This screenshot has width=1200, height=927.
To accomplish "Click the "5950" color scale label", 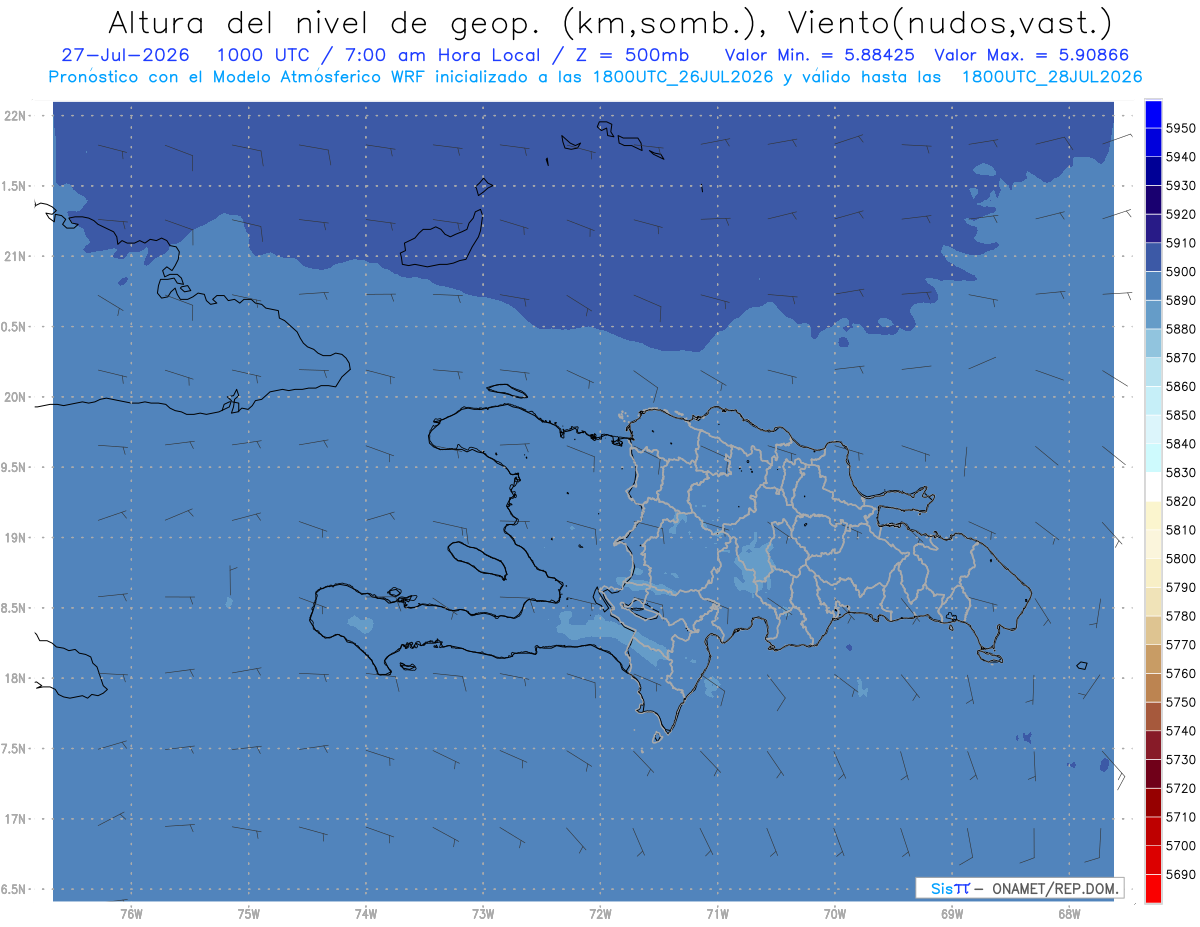I will (1181, 128).
